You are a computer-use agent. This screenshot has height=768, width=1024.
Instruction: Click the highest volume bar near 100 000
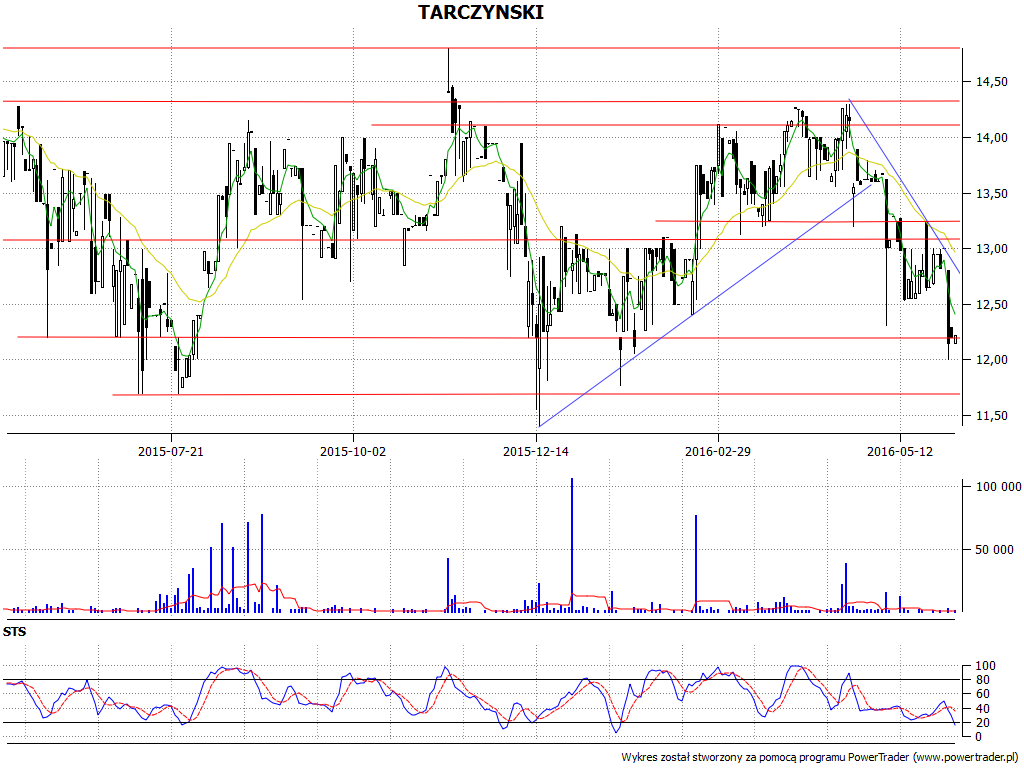point(572,545)
